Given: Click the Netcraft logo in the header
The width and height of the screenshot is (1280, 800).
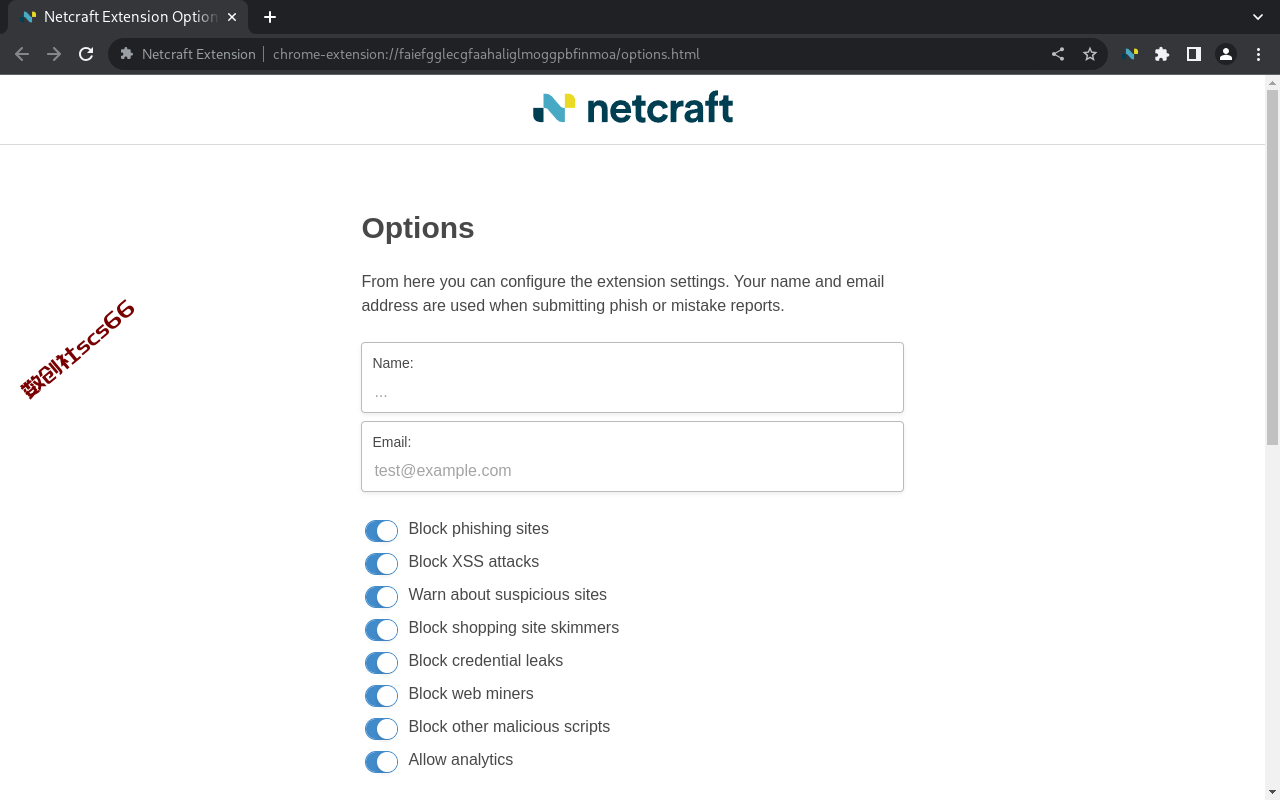Looking at the screenshot, I should tap(633, 108).
